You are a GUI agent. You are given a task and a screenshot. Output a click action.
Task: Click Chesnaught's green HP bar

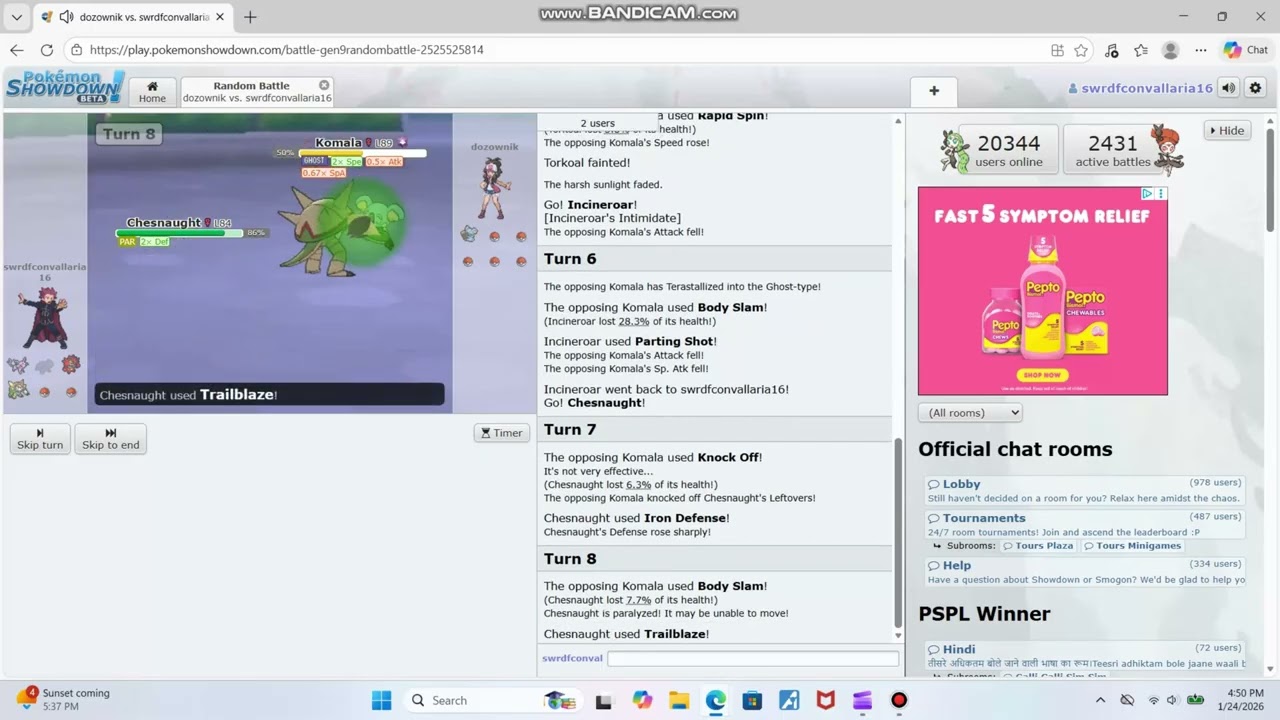pos(179,233)
